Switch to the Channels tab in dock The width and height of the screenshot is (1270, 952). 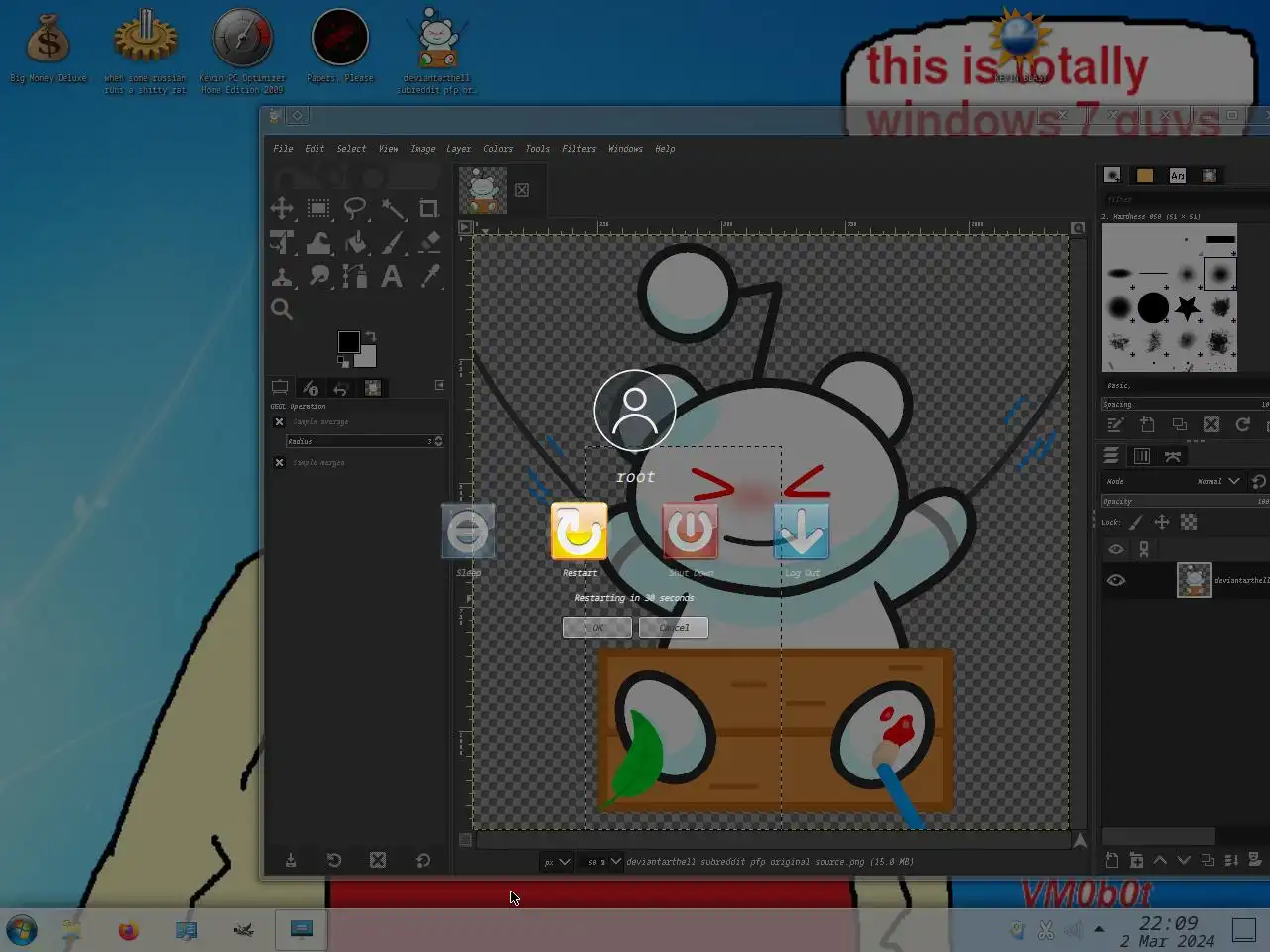point(1142,456)
